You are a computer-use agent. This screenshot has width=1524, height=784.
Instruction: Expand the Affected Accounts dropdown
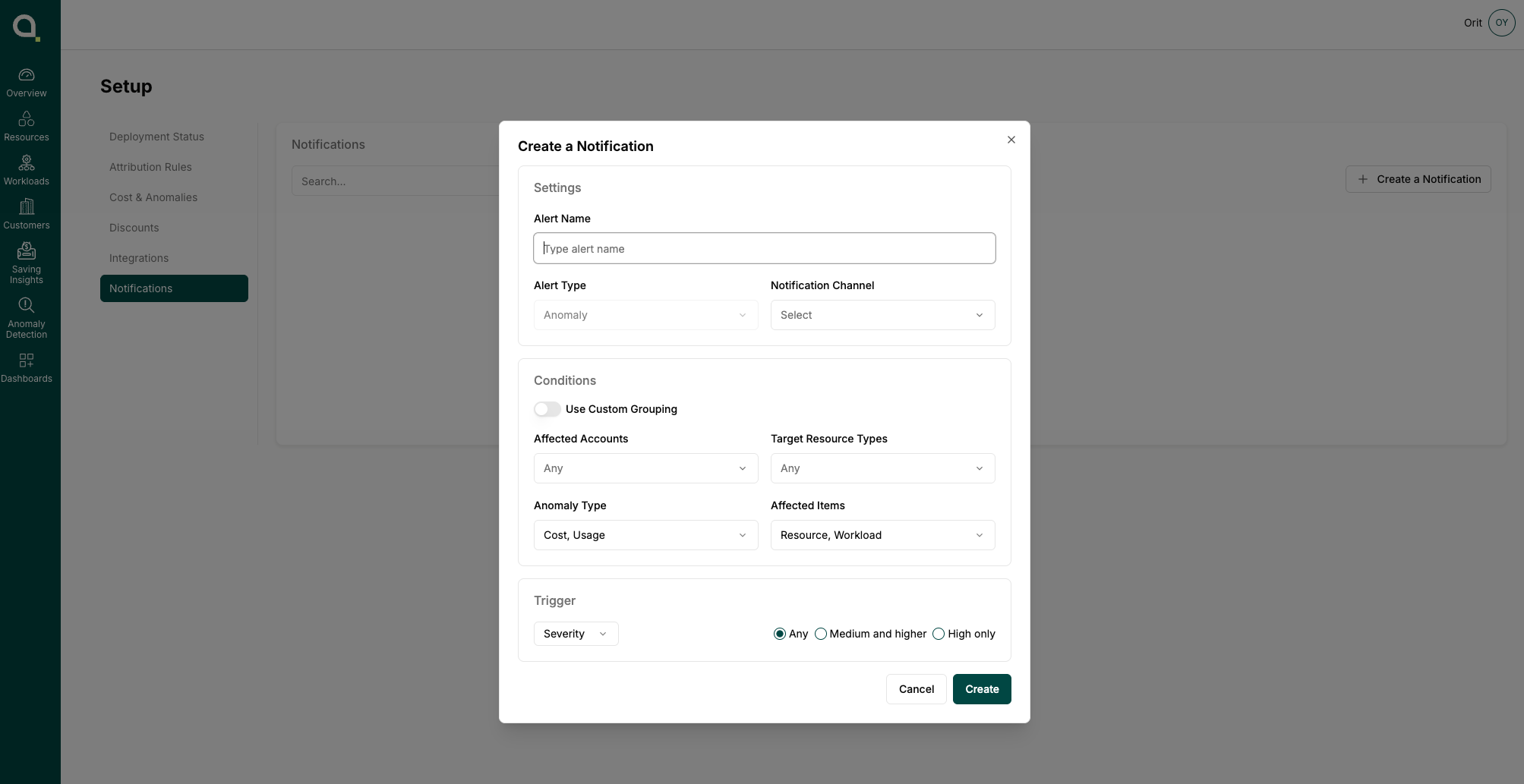pyautogui.click(x=645, y=468)
